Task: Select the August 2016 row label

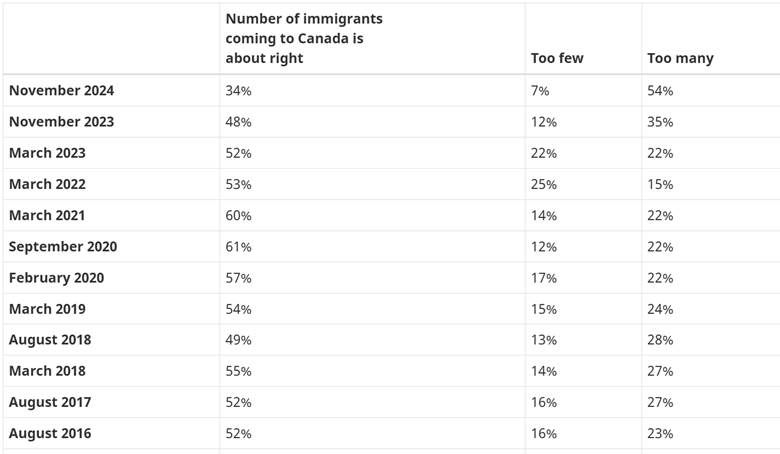Action: tap(50, 433)
